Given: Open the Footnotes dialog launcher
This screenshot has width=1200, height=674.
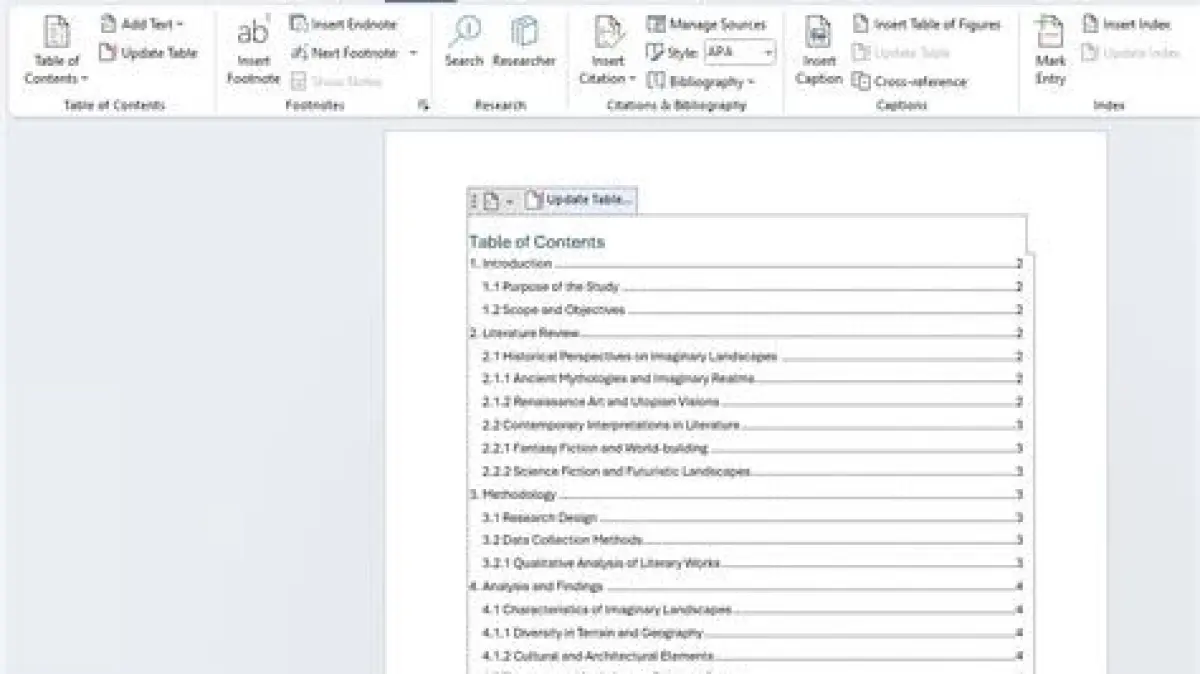Looking at the screenshot, I should 424,105.
